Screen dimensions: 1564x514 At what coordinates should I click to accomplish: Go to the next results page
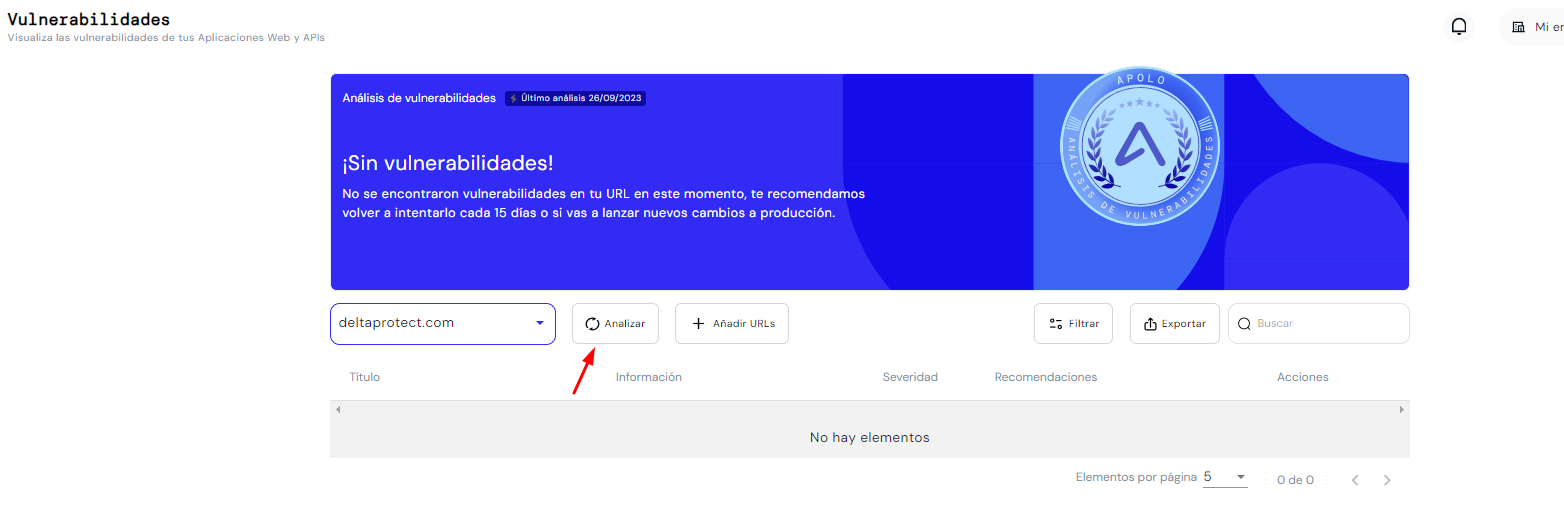[1387, 480]
